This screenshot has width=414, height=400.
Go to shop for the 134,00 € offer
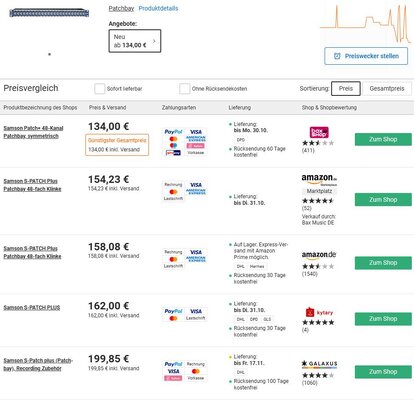pyautogui.click(x=383, y=139)
